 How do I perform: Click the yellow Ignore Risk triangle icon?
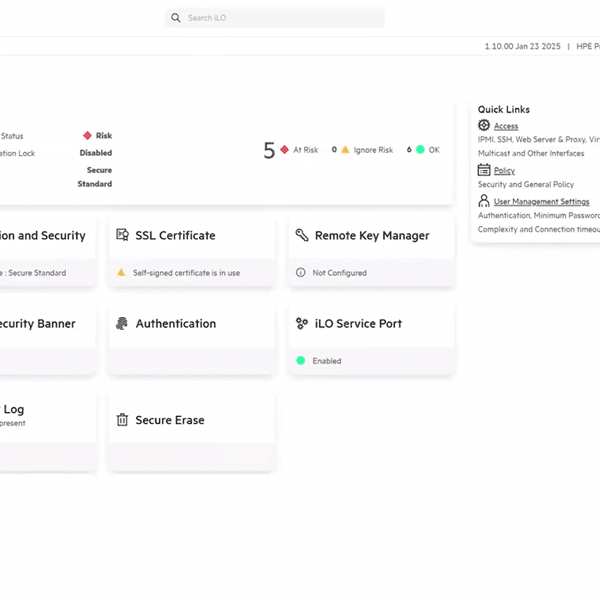point(345,149)
